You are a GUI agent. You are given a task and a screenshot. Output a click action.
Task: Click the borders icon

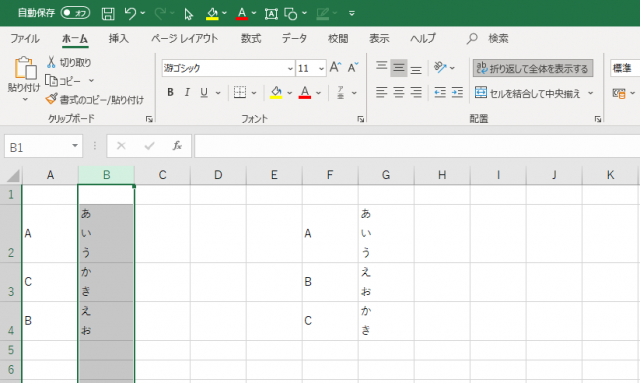click(240, 93)
